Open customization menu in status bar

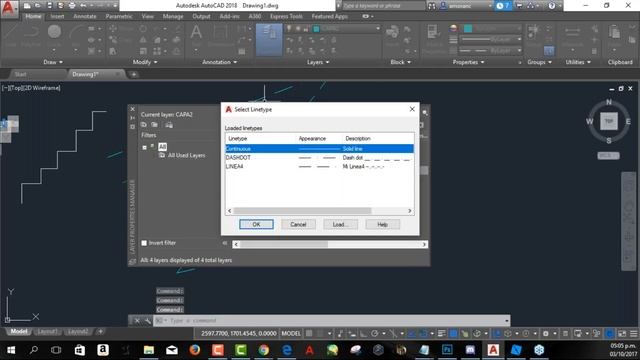(633, 333)
